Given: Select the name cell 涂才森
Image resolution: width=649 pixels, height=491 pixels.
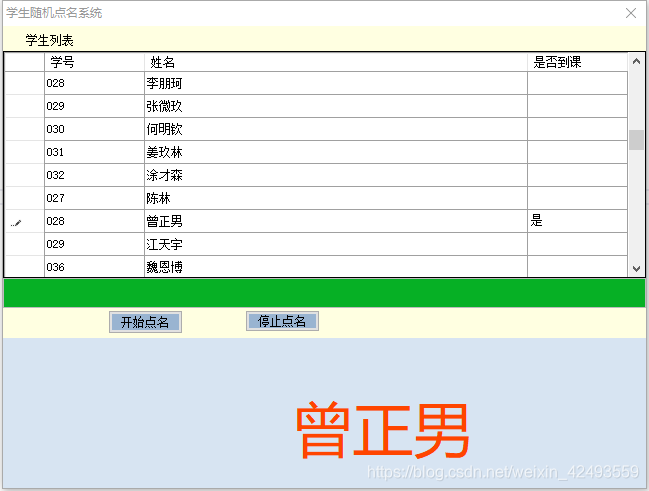Looking at the screenshot, I should [x=336, y=175].
